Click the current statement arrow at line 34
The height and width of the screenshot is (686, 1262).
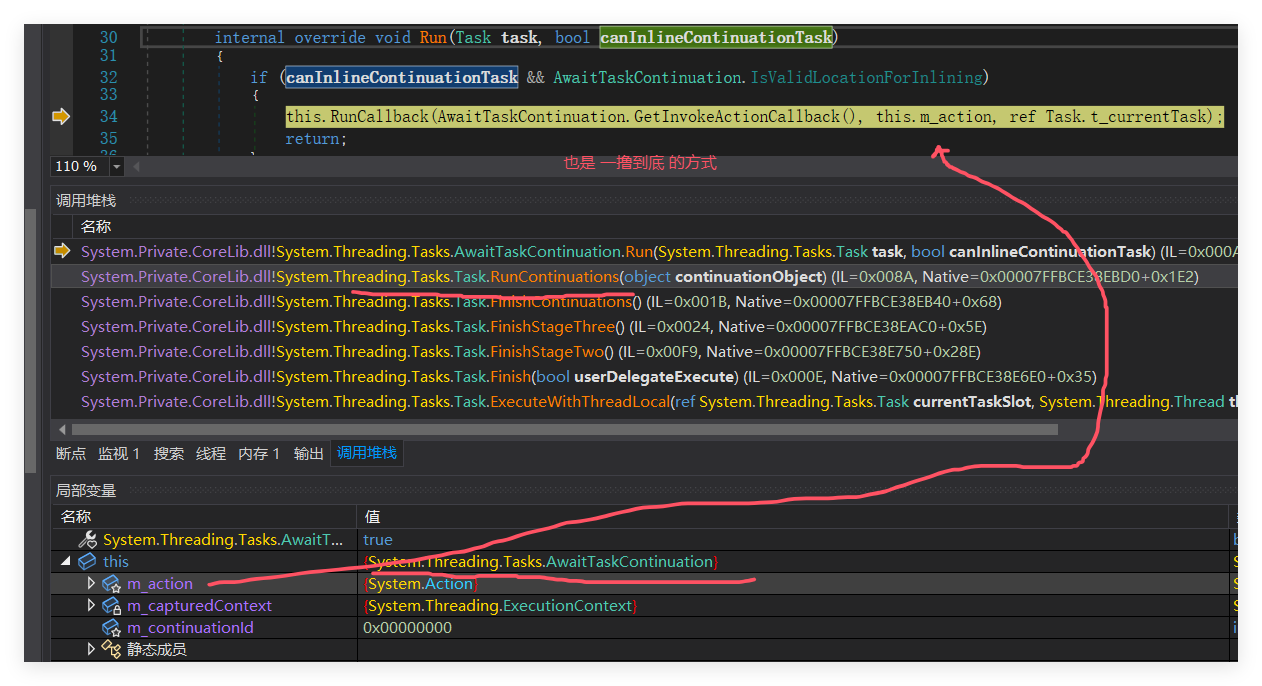(61, 117)
